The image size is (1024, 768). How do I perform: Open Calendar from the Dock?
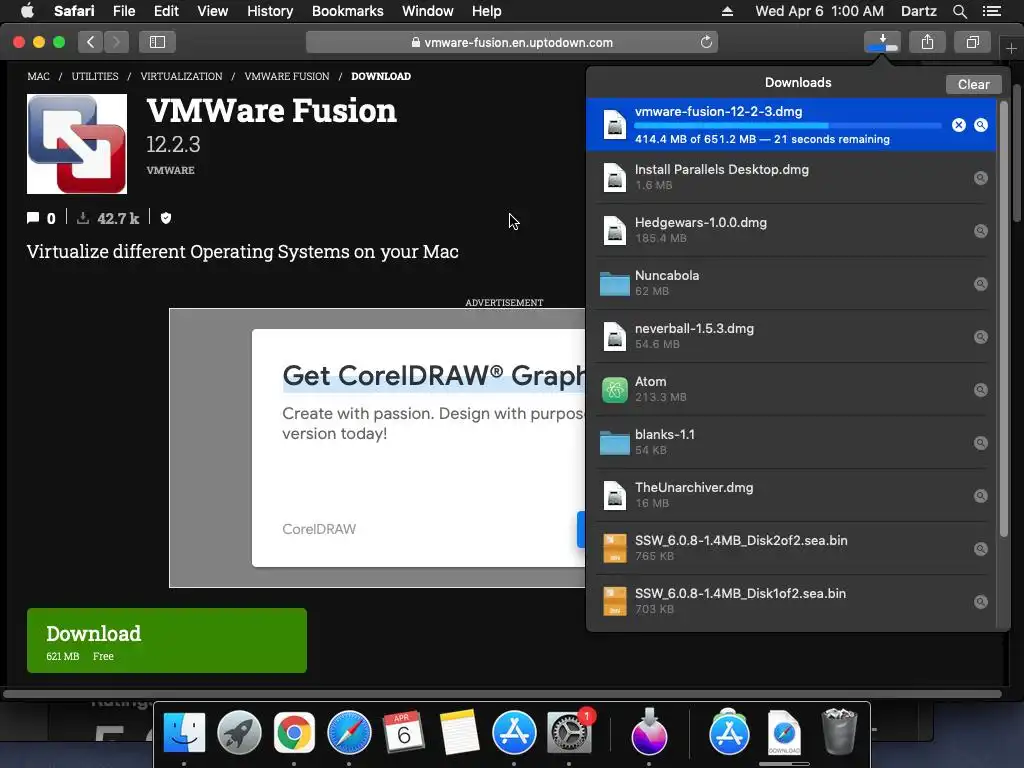(404, 733)
